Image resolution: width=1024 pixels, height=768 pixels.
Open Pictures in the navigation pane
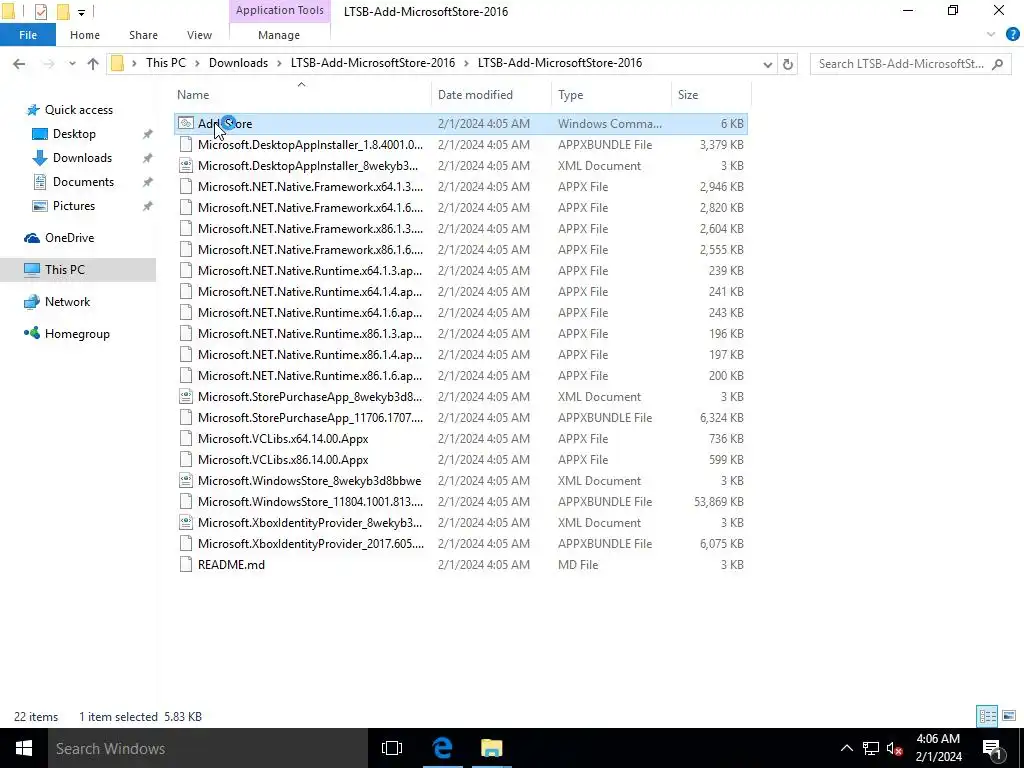coord(74,206)
